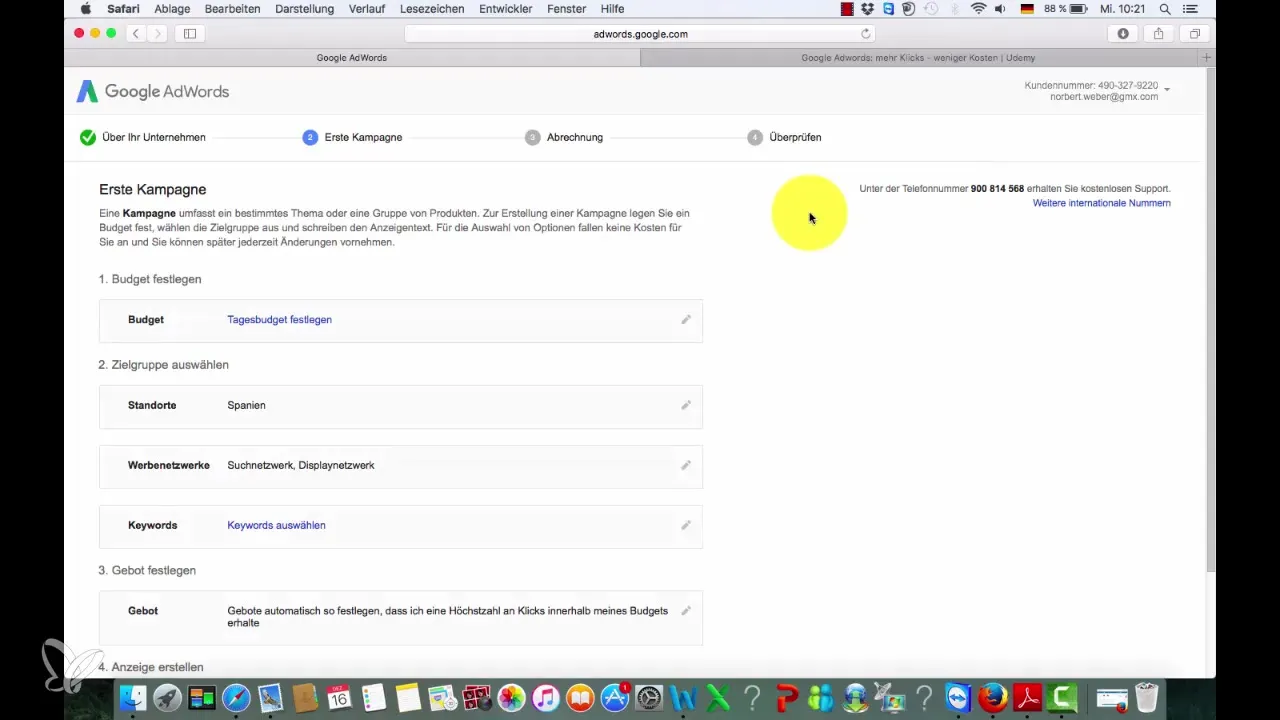Click the Safari menu in menu bar

point(123,9)
